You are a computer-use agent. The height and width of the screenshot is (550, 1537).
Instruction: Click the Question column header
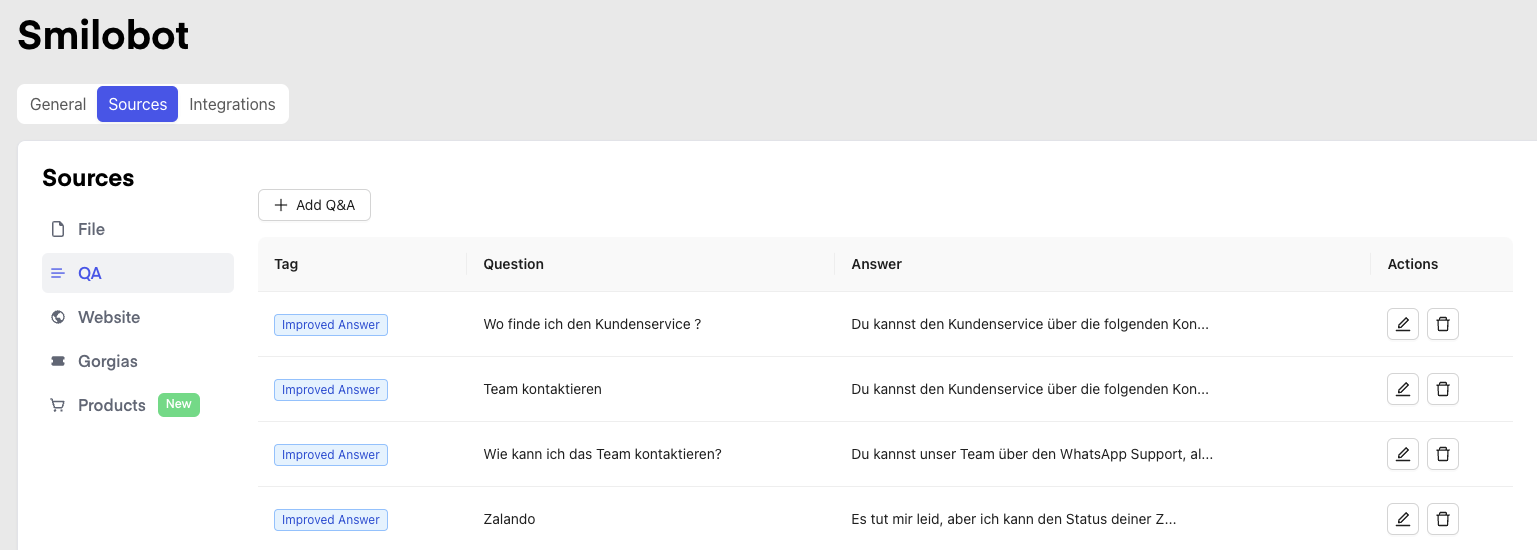pos(513,264)
